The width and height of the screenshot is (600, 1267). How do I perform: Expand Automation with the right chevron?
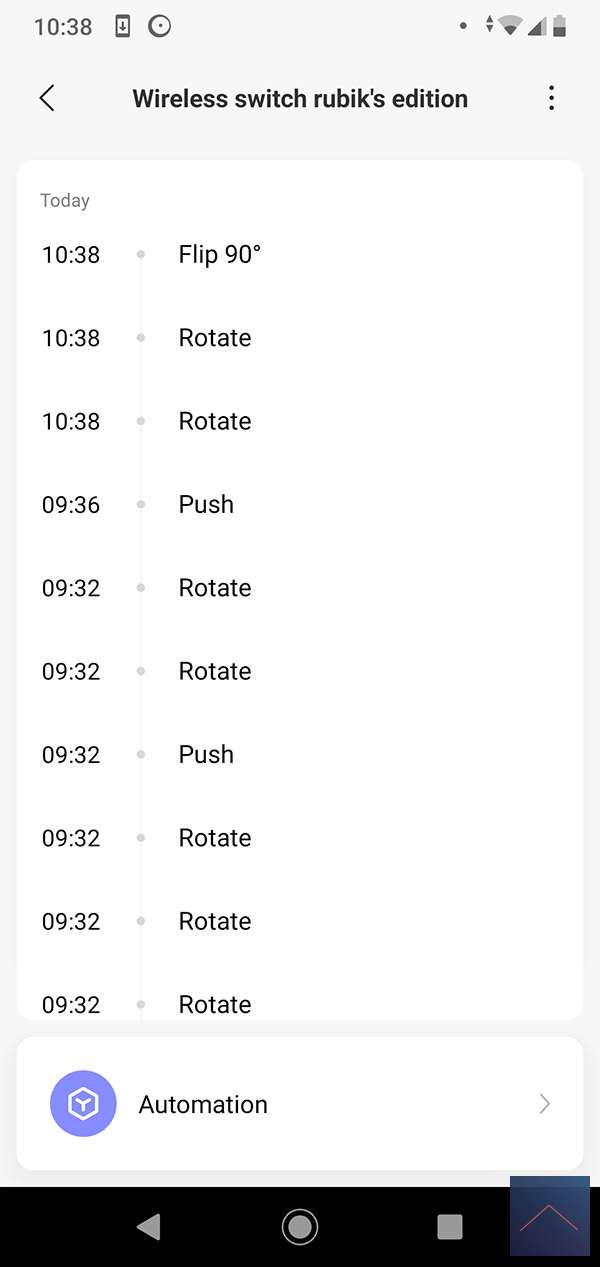point(544,1104)
